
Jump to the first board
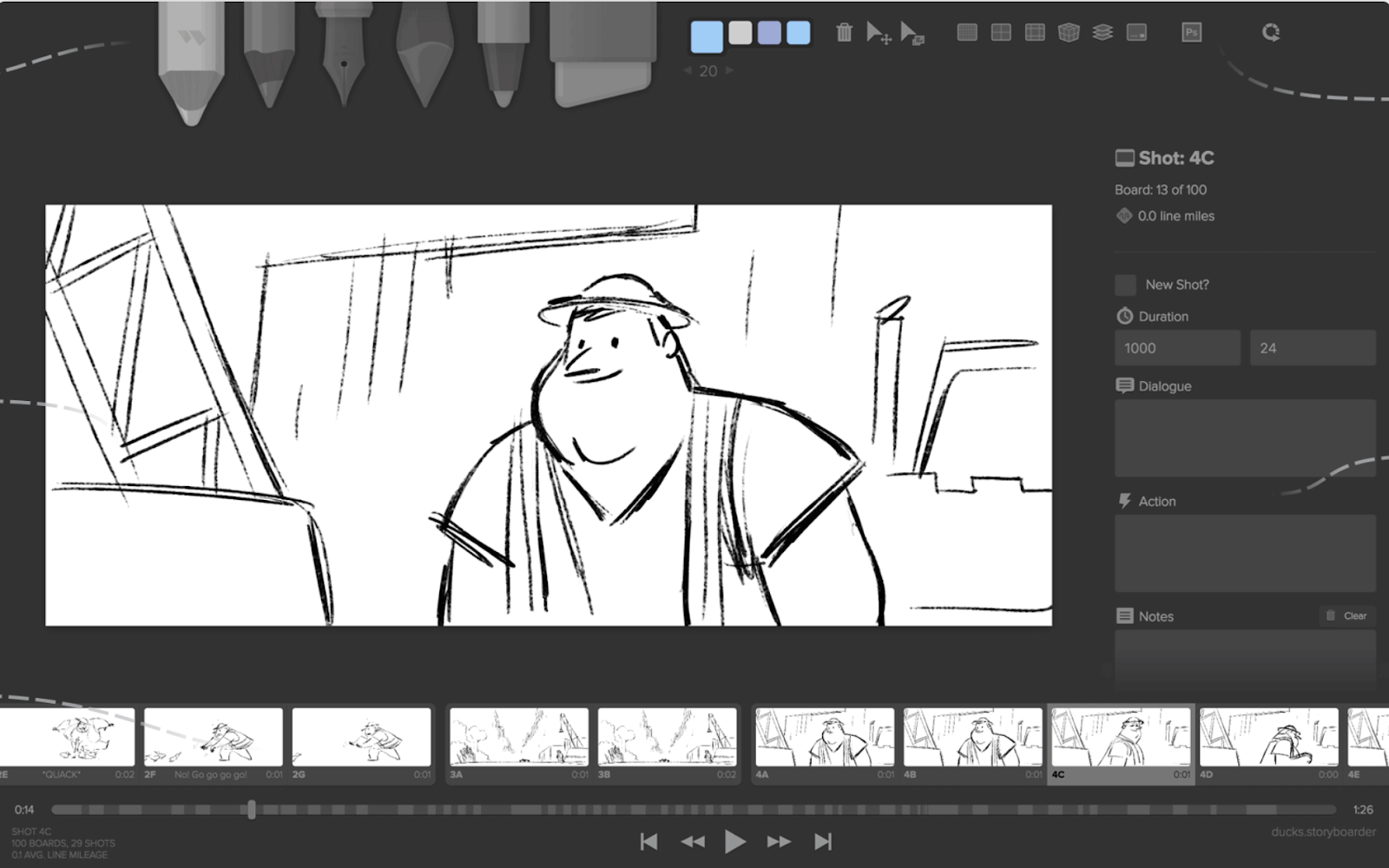(648, 841)
